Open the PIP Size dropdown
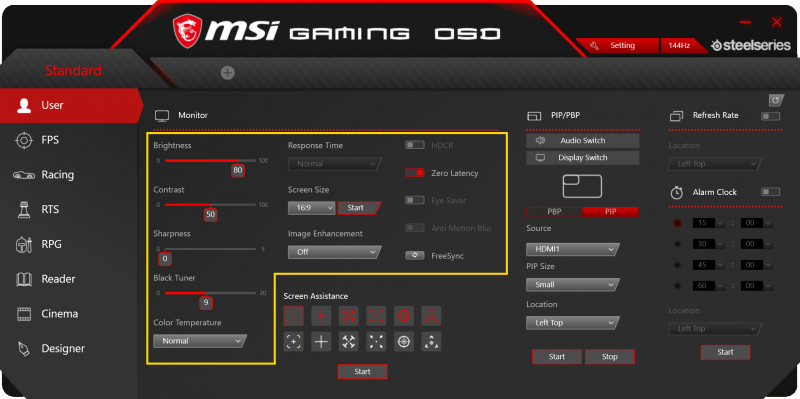 572,285
